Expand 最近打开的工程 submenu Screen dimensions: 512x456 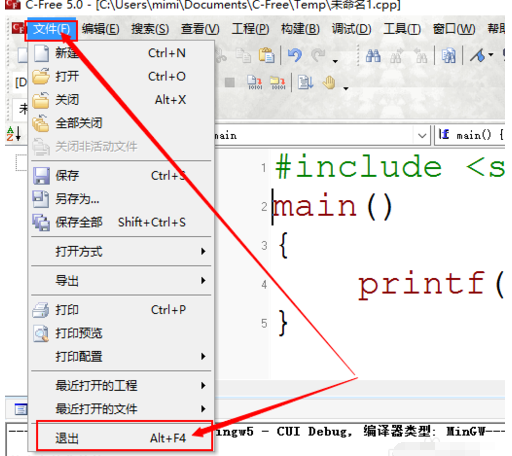(x=121, y=386)
